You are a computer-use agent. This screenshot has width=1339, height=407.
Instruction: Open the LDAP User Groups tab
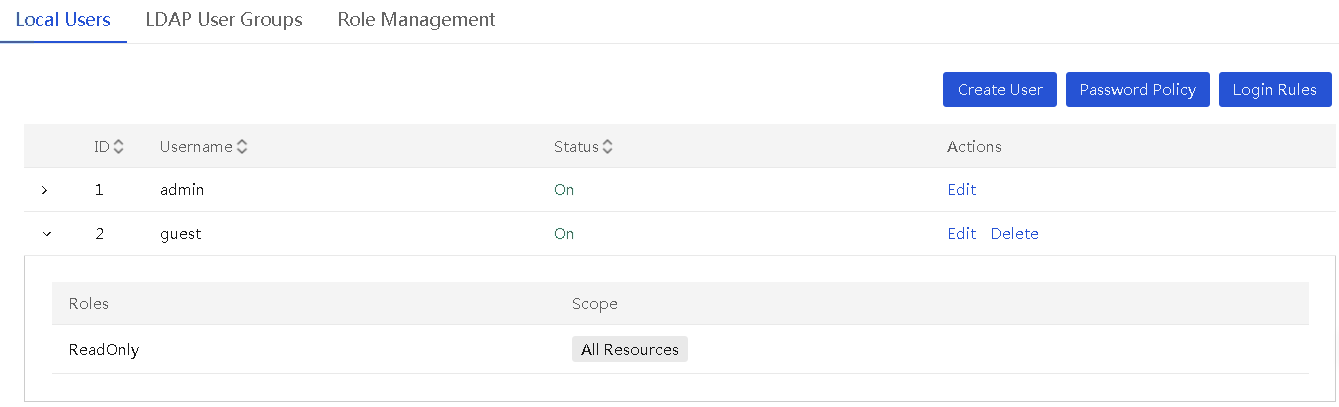point(224,20)
